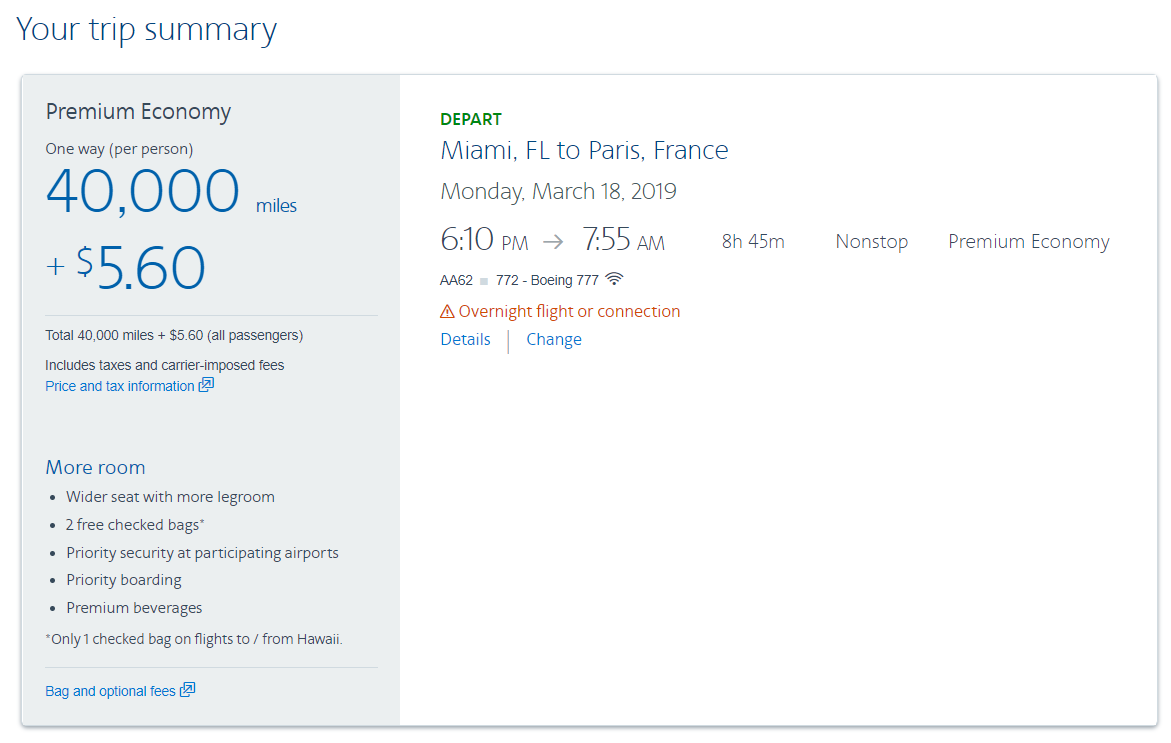Image resolution: width=1171 pixels, height=743 pixels.
Task: Click the Overnight flight or connection warning text
Action: pyautogui.click(x=569, y=311)
